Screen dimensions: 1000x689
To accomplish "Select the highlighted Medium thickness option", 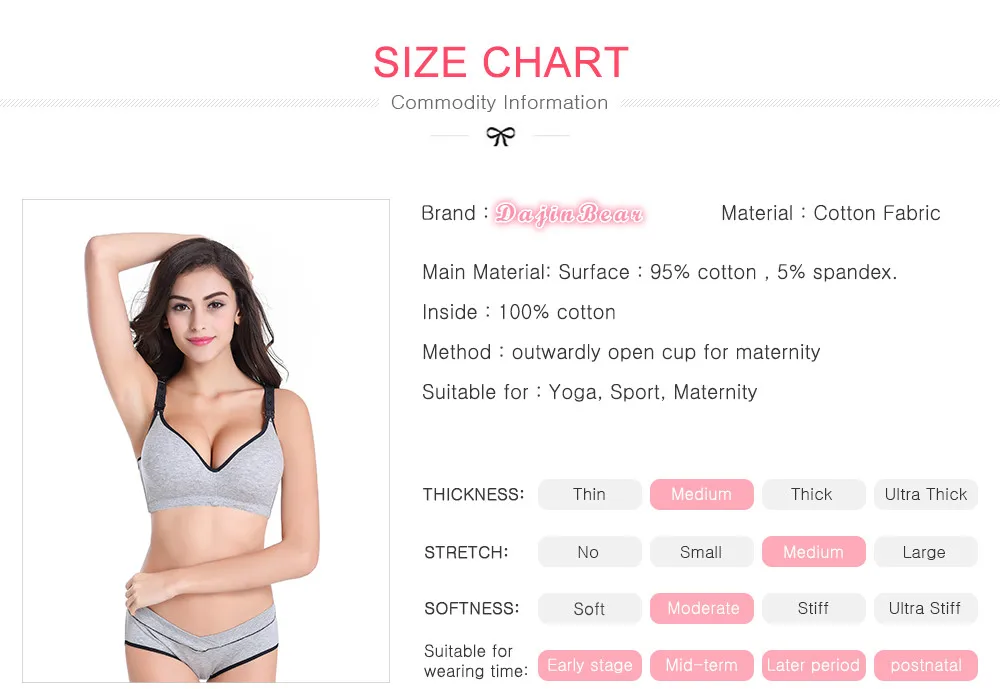I will [702, 494].
